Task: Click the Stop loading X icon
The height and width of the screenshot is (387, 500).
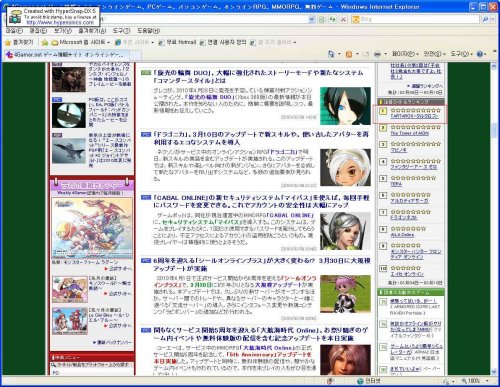Action: (x=343, y=20)
